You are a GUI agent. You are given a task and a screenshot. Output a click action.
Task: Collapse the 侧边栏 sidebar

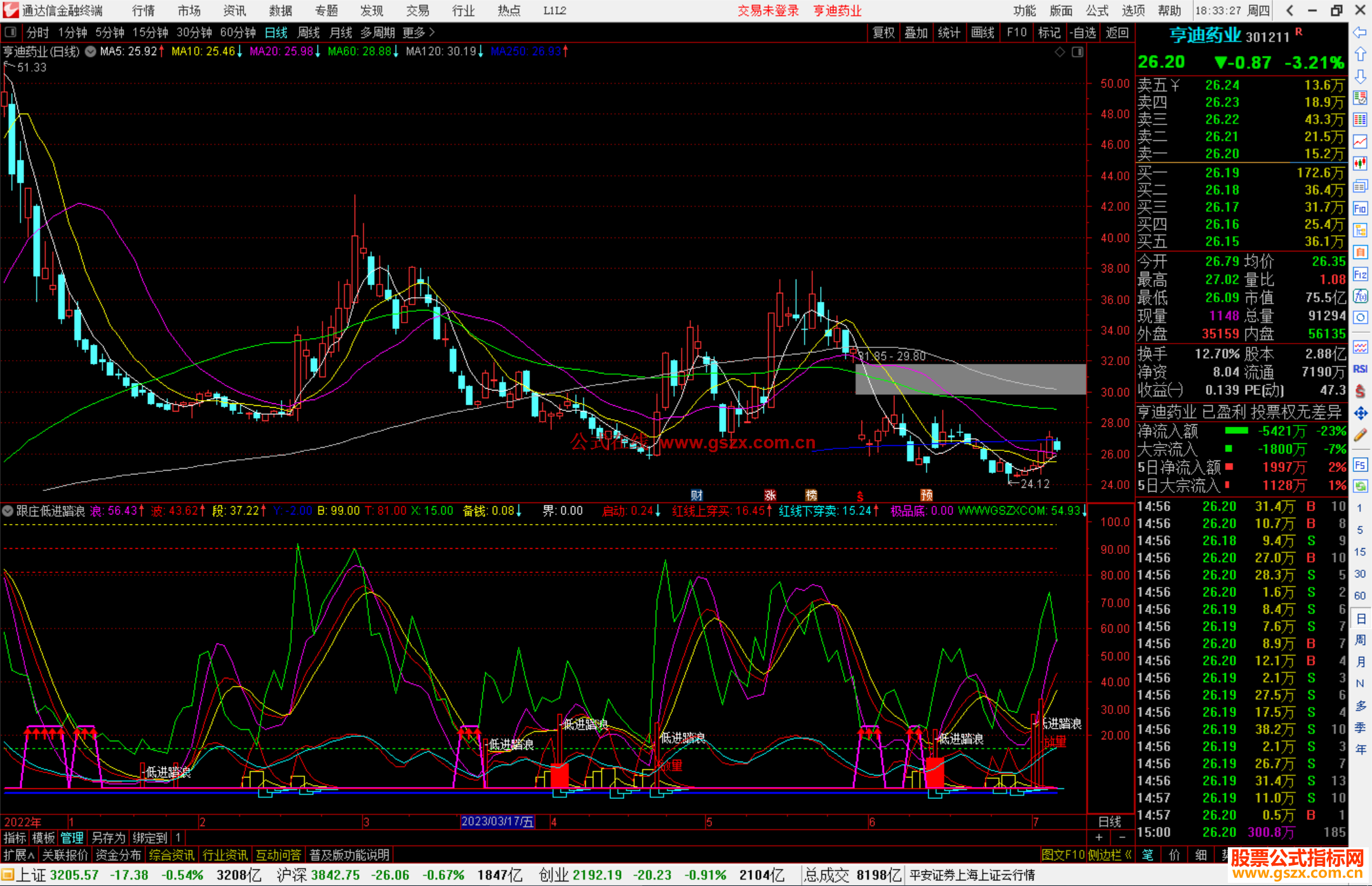[1109, 855]
